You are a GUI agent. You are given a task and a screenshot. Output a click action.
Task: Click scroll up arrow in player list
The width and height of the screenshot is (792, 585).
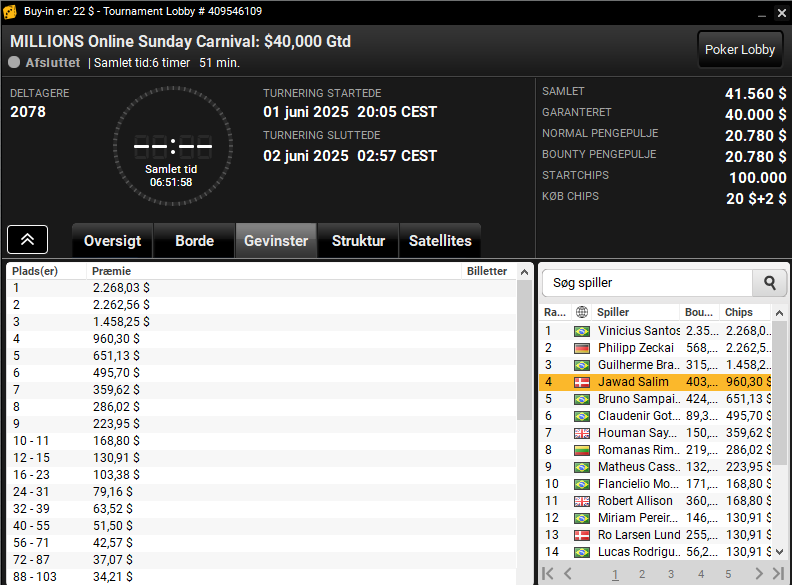point(779,313)
